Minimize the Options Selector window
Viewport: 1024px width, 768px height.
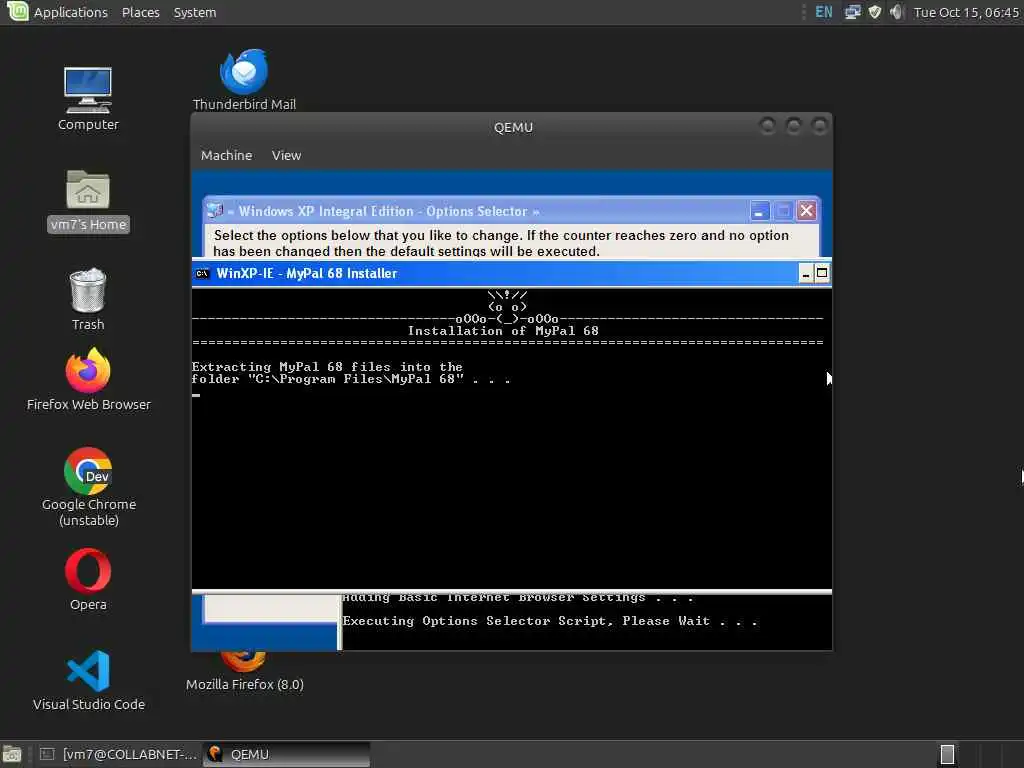pos(760,211)
